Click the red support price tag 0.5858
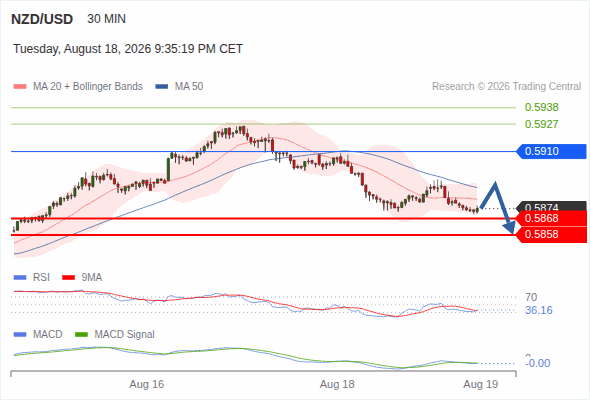The image size is (590, 400). (551, 234)
